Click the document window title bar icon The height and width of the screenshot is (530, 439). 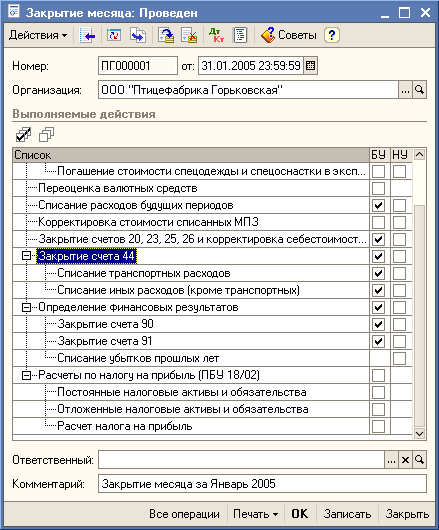[14, 12]
